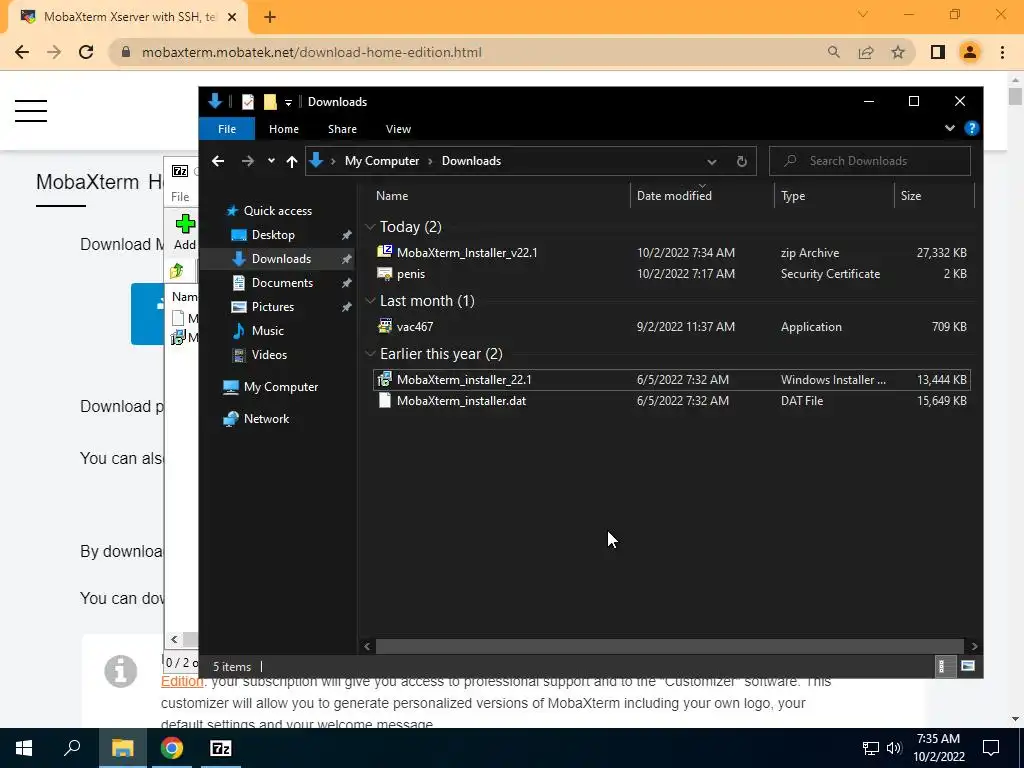Open the File ribbon tab in Explorer
Viewport: 1024px width, 768px height.
(x=227, y=129)
